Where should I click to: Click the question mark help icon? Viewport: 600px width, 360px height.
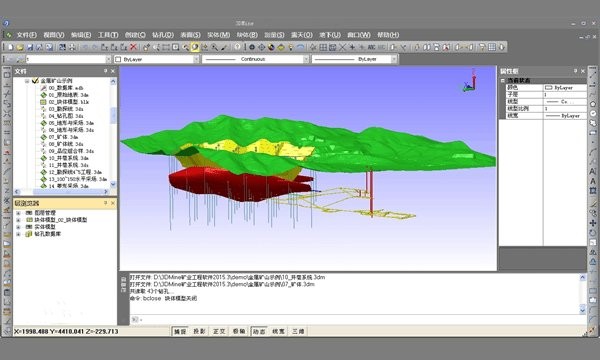tap(238, 47)
